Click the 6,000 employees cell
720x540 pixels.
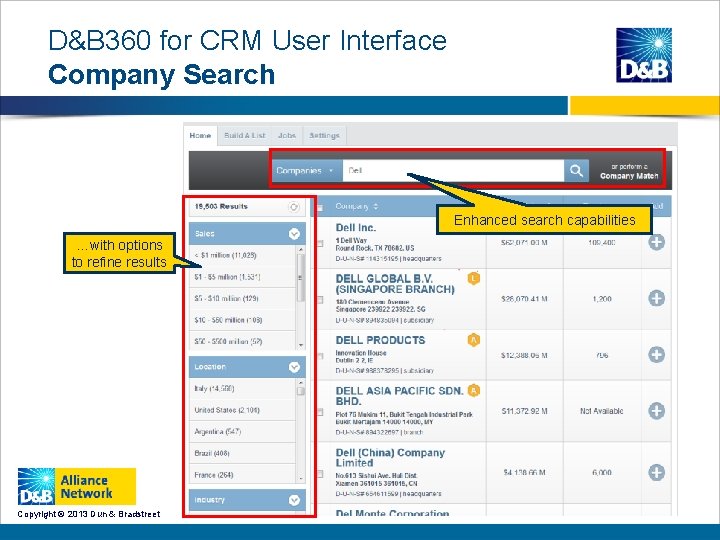click(602, 472)
